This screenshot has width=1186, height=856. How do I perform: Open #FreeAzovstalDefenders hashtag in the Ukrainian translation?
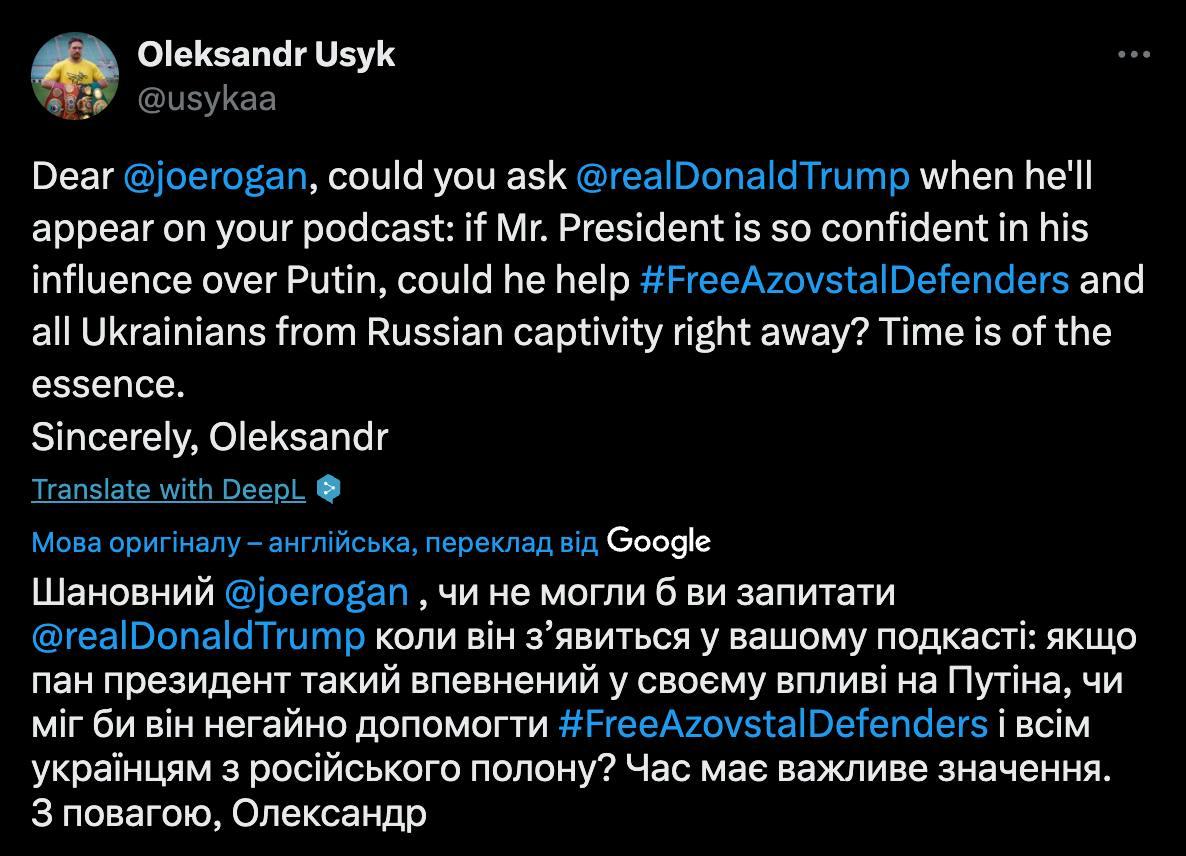pyautogui.click(x=773, y=724)
